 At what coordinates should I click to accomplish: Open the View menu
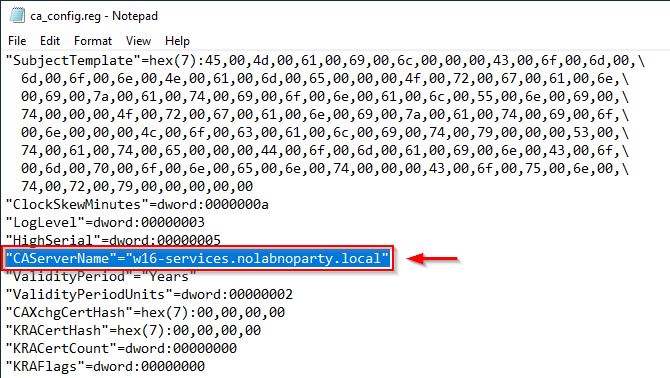(x=138, y=41)
